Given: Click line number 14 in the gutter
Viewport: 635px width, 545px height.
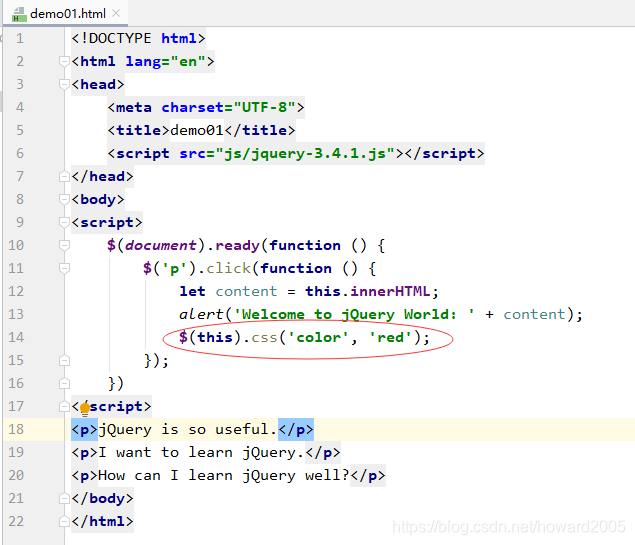Looking at the screenshot, I should coord(16,337).
